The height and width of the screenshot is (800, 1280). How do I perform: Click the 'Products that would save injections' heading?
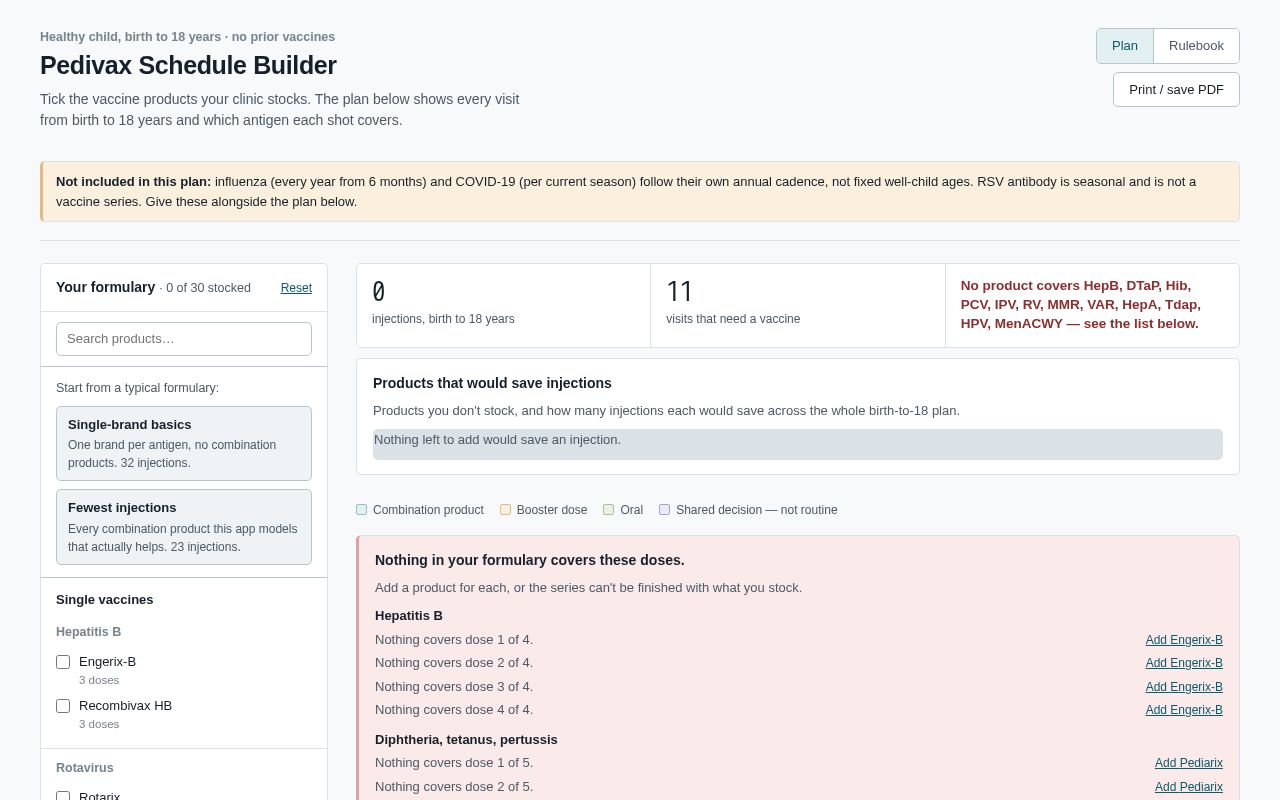[x=492, y=383]
